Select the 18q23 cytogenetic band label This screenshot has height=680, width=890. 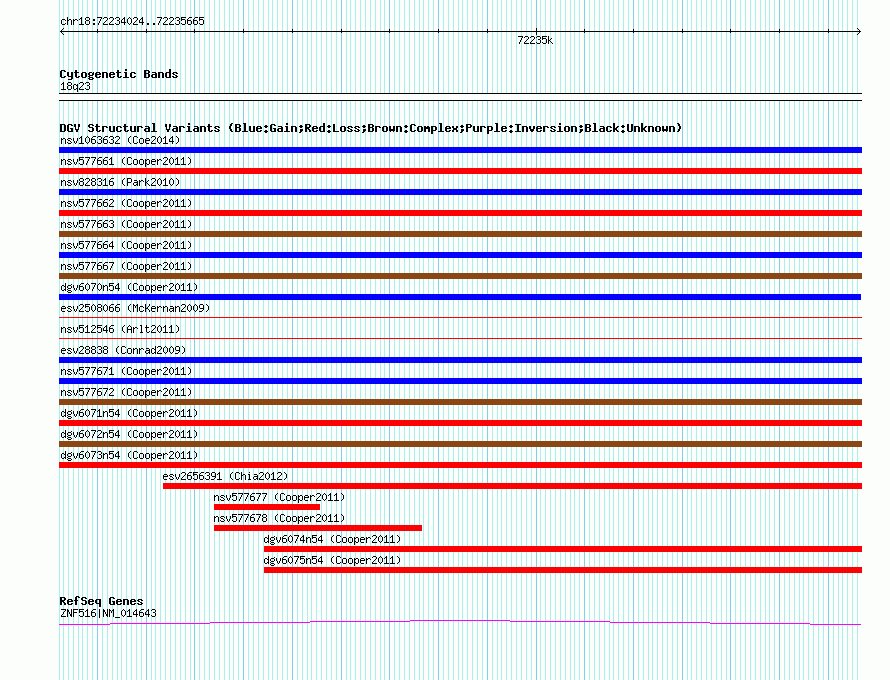tap(75, 86)
